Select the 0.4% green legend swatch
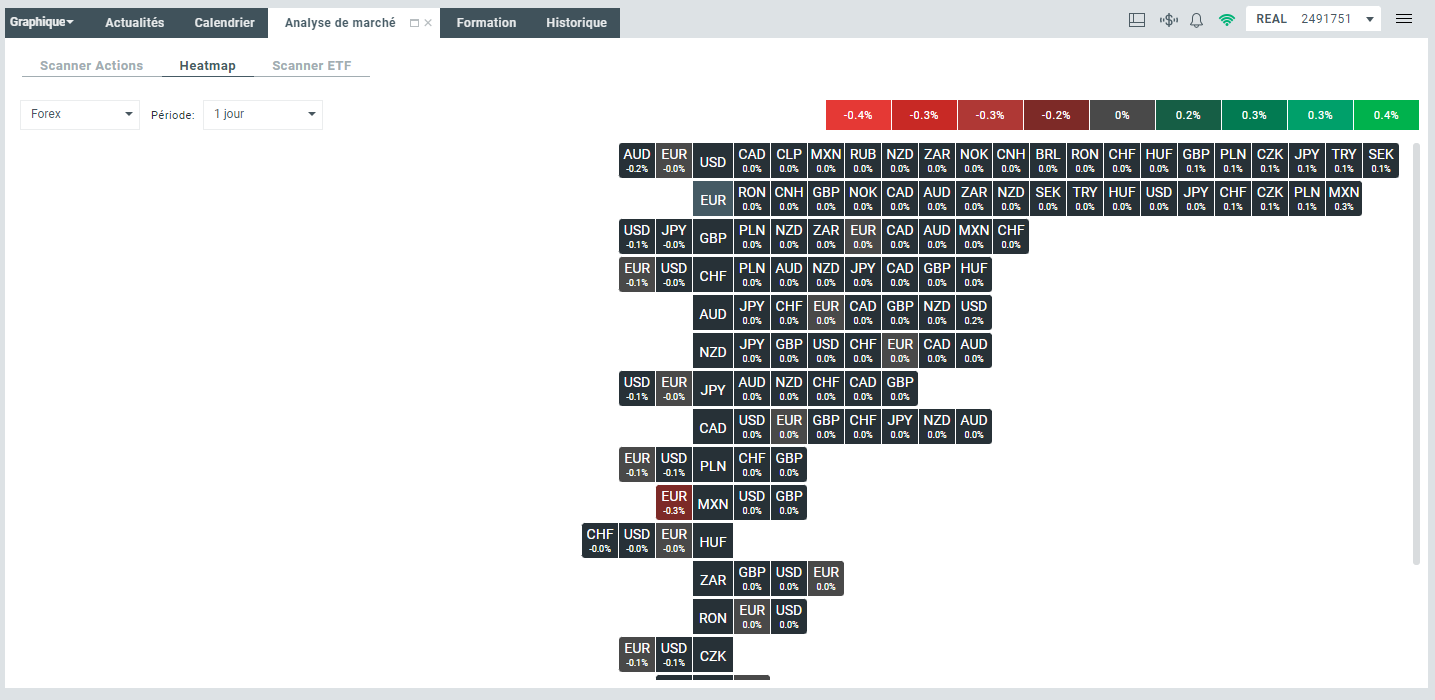 [1385, 114]
